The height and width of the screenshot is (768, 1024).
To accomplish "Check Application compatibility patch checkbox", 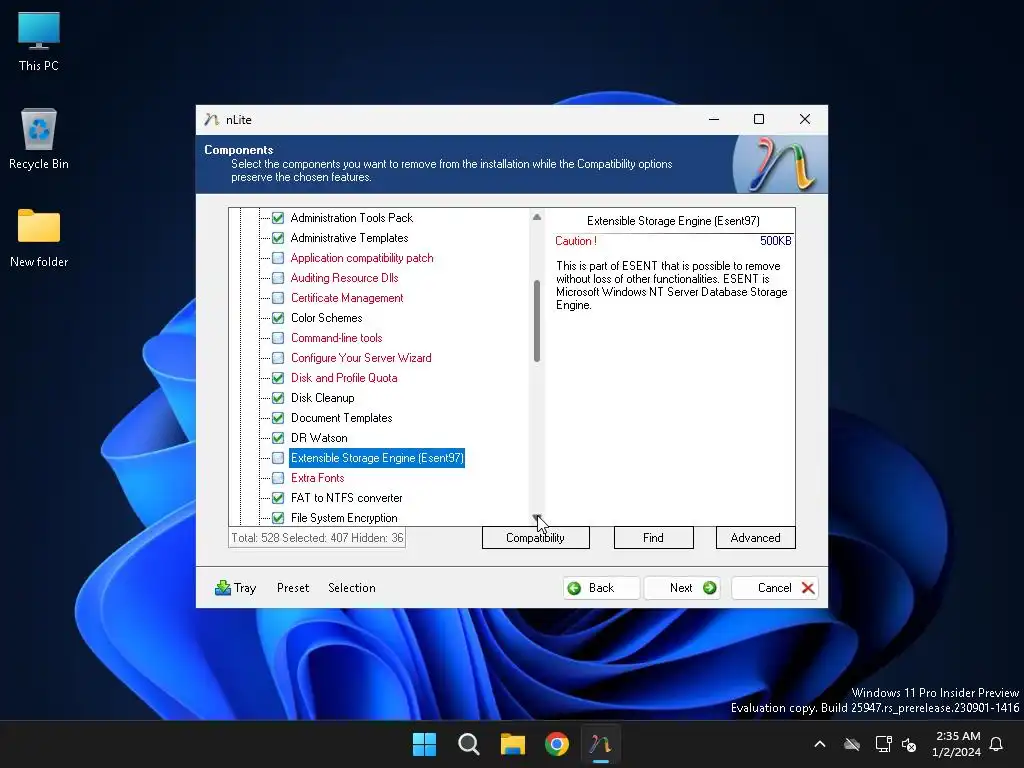I will pyautogui.click(x=278, y=258).
